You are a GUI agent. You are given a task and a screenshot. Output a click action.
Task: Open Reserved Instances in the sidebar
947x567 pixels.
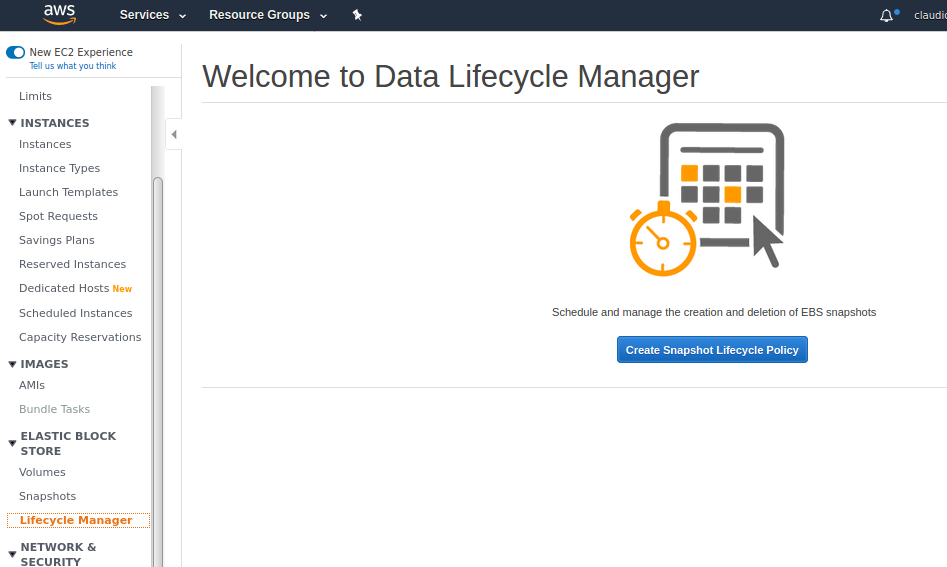click(x=72, y=264)
